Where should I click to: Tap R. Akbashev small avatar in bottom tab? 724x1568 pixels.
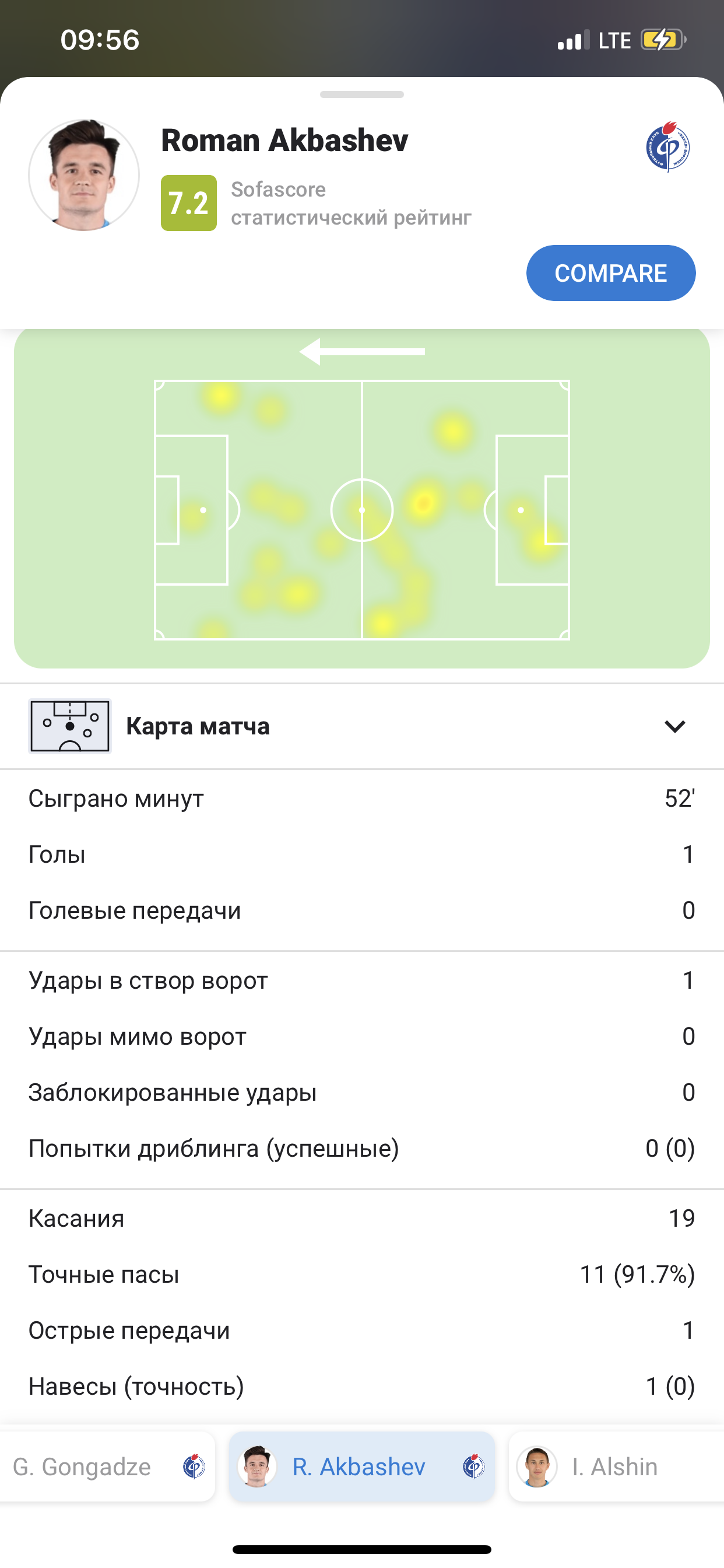[256, 1466]
